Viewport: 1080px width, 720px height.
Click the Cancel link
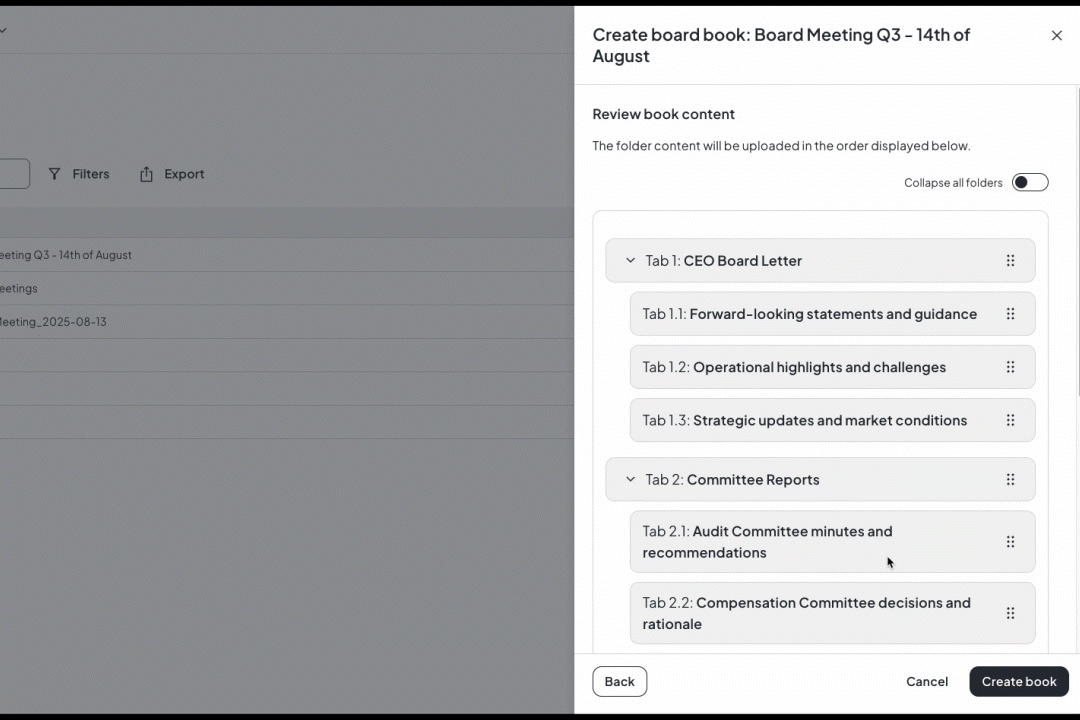pyautogui.click(x=926, y=681)
